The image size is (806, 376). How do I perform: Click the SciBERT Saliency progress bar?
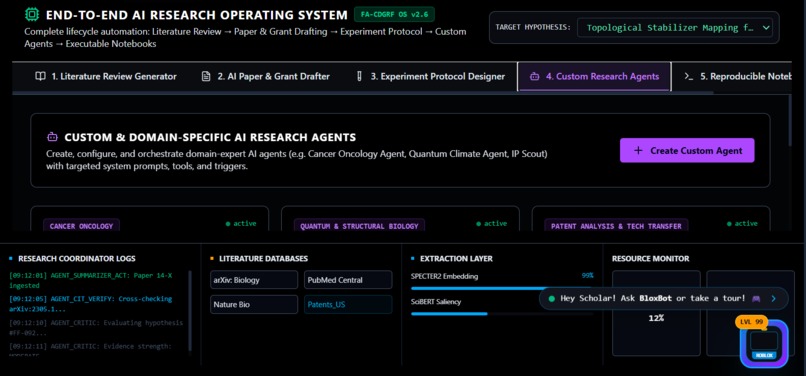click(x=502, y=313)
